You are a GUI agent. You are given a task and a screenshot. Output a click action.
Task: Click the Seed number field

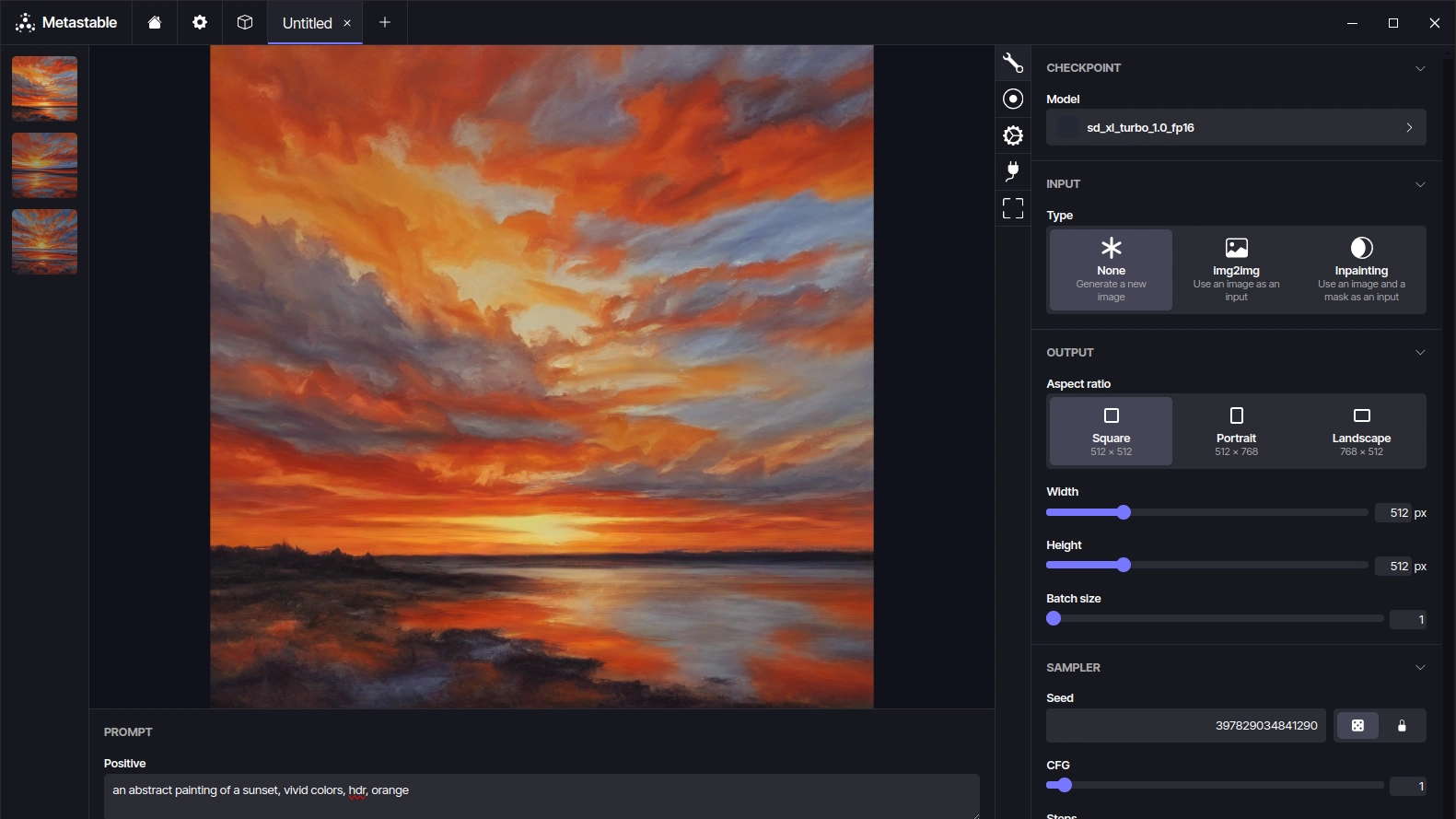point(1186,726)
